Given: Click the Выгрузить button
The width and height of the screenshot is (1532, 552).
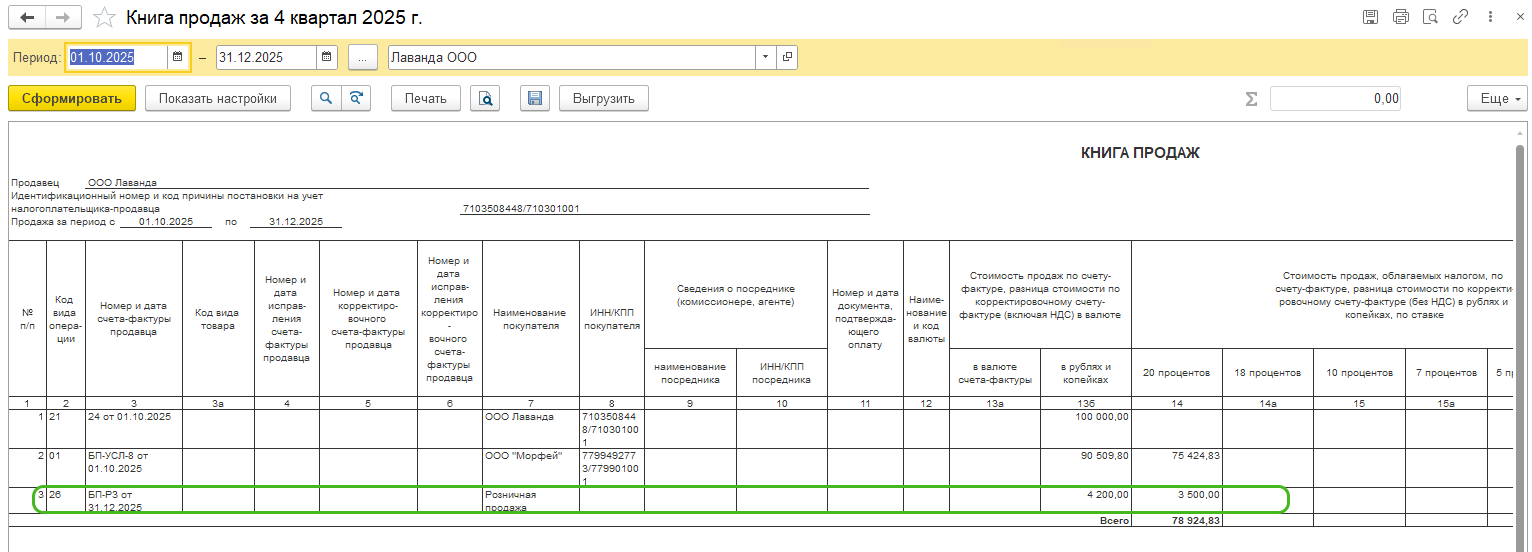Looking at the screenshot, I should click(604, 98).
